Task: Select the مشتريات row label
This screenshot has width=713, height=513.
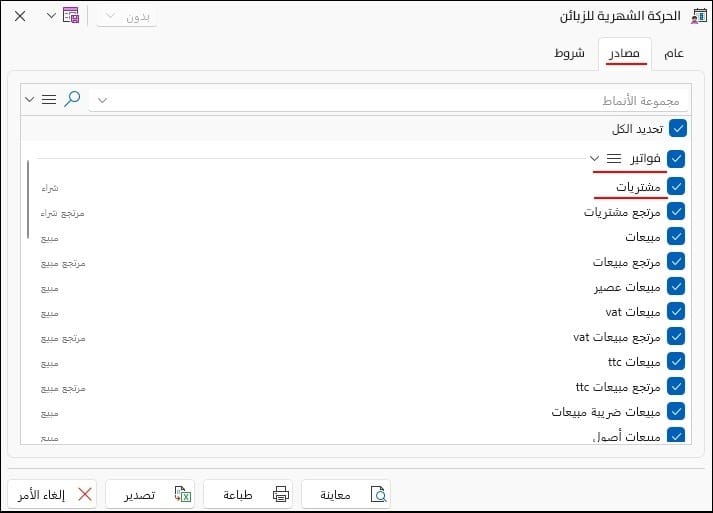Action: (x=638, y=187)
